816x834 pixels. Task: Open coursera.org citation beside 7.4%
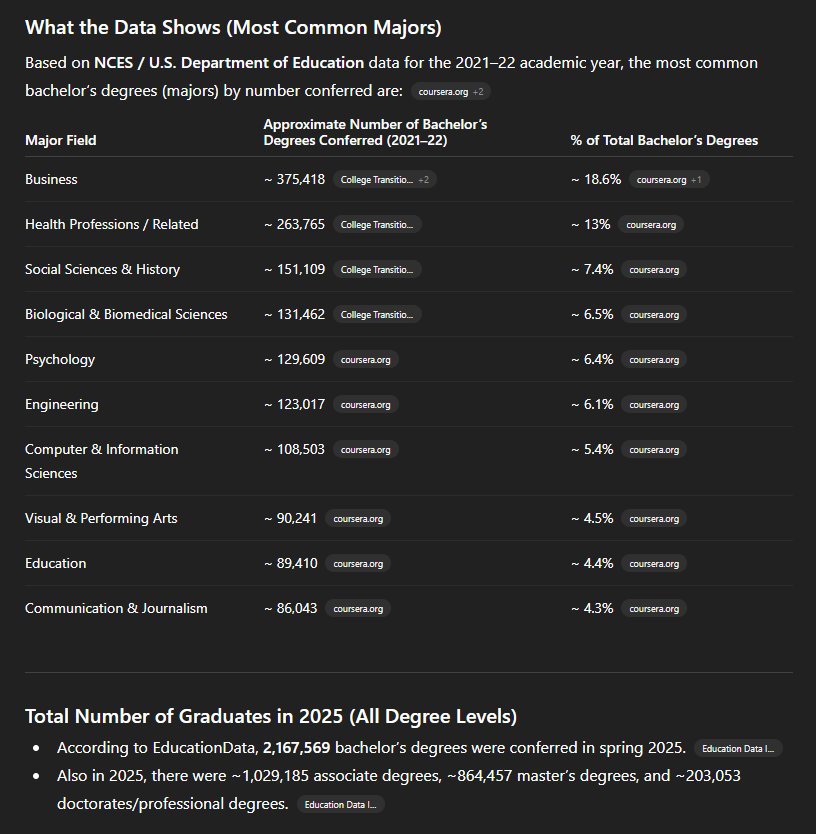pos(654,270)
